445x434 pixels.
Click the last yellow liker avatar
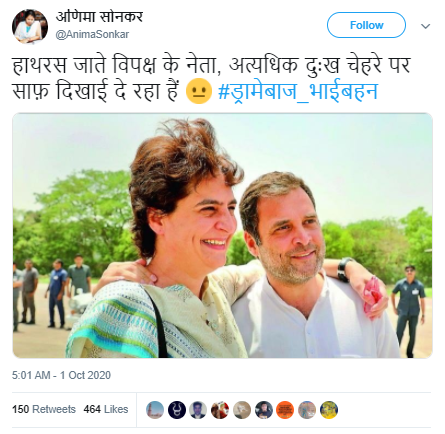(329, 410)
